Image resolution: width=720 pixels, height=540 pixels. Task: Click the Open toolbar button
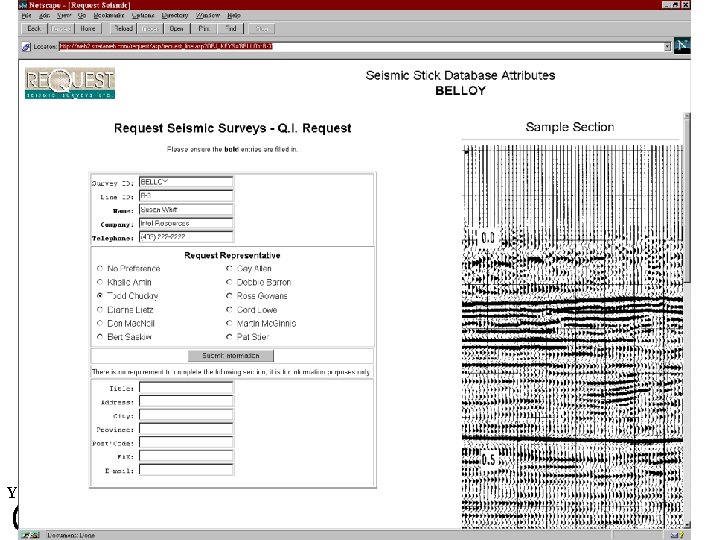176,28
